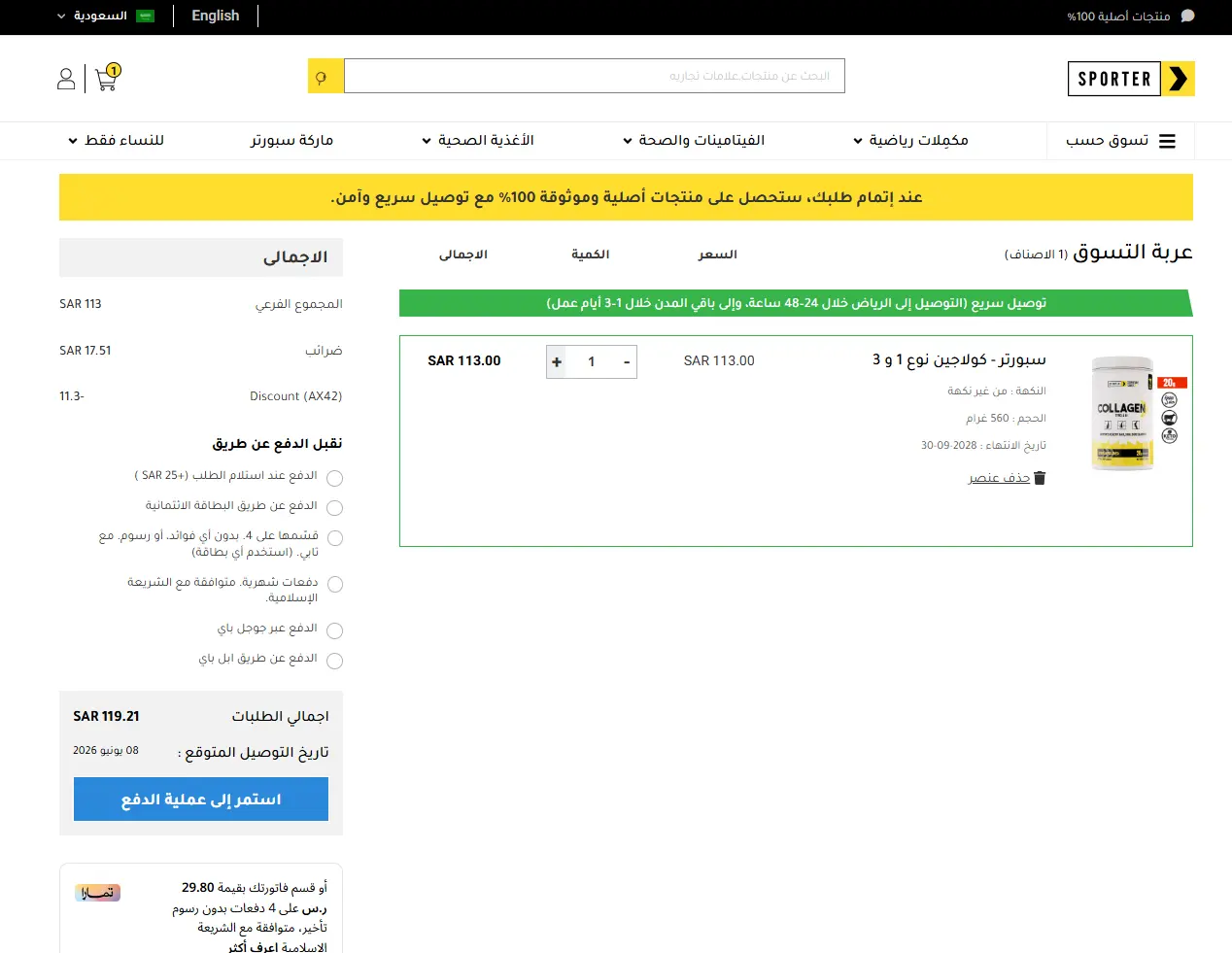
Task: Select Google Pay payment option
Action: pyautogui.click(x=335, y=631)
